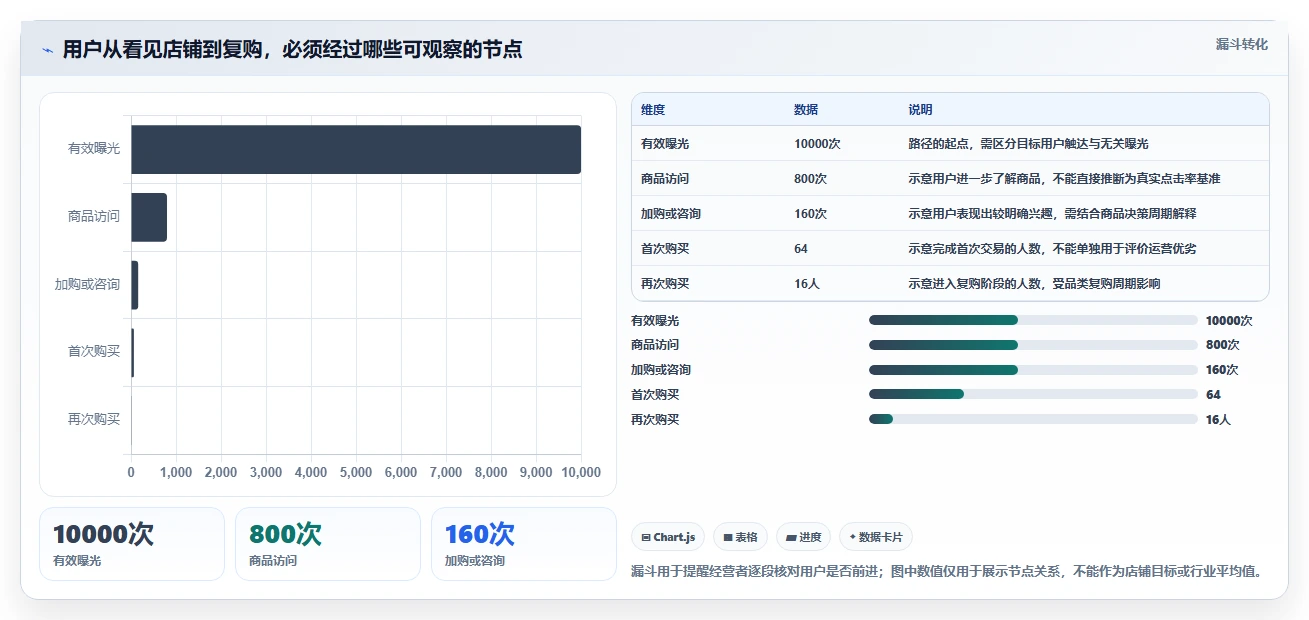Click the 10,000 tick on chart axis
Screen dimensions: 1309x620
pos(581,473)
